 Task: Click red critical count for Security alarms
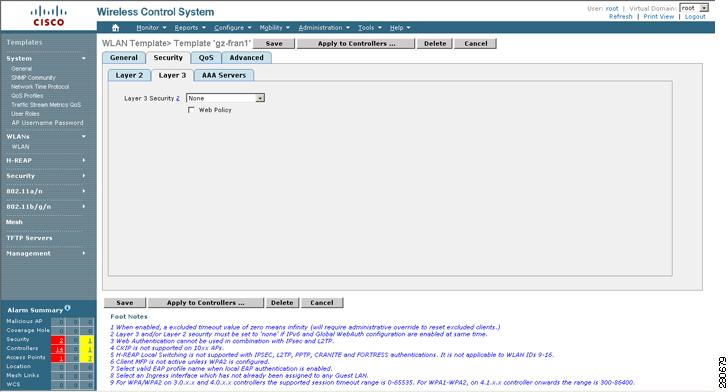[x=61, y=340]
